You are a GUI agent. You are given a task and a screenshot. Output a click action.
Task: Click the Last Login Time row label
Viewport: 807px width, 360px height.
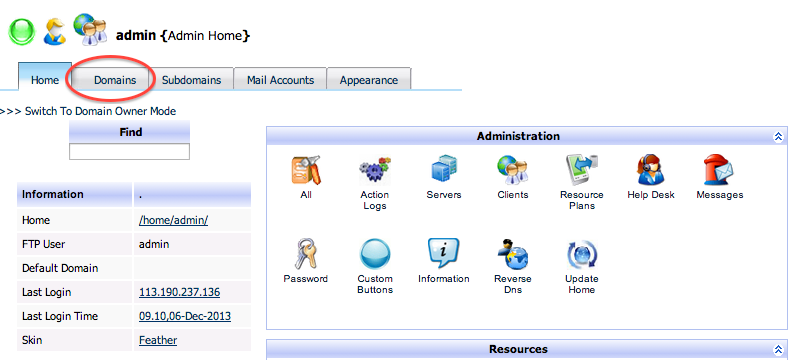click(60, 316)
